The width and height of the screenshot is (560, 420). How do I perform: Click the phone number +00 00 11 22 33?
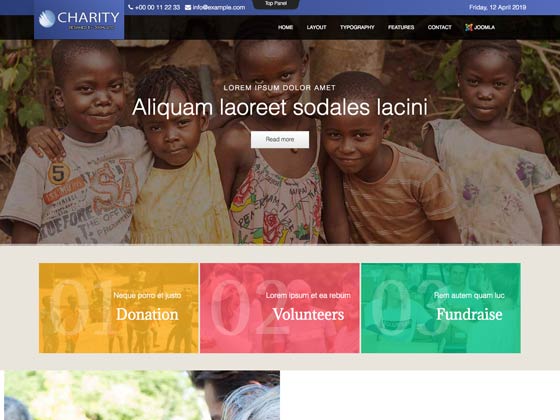157,8
